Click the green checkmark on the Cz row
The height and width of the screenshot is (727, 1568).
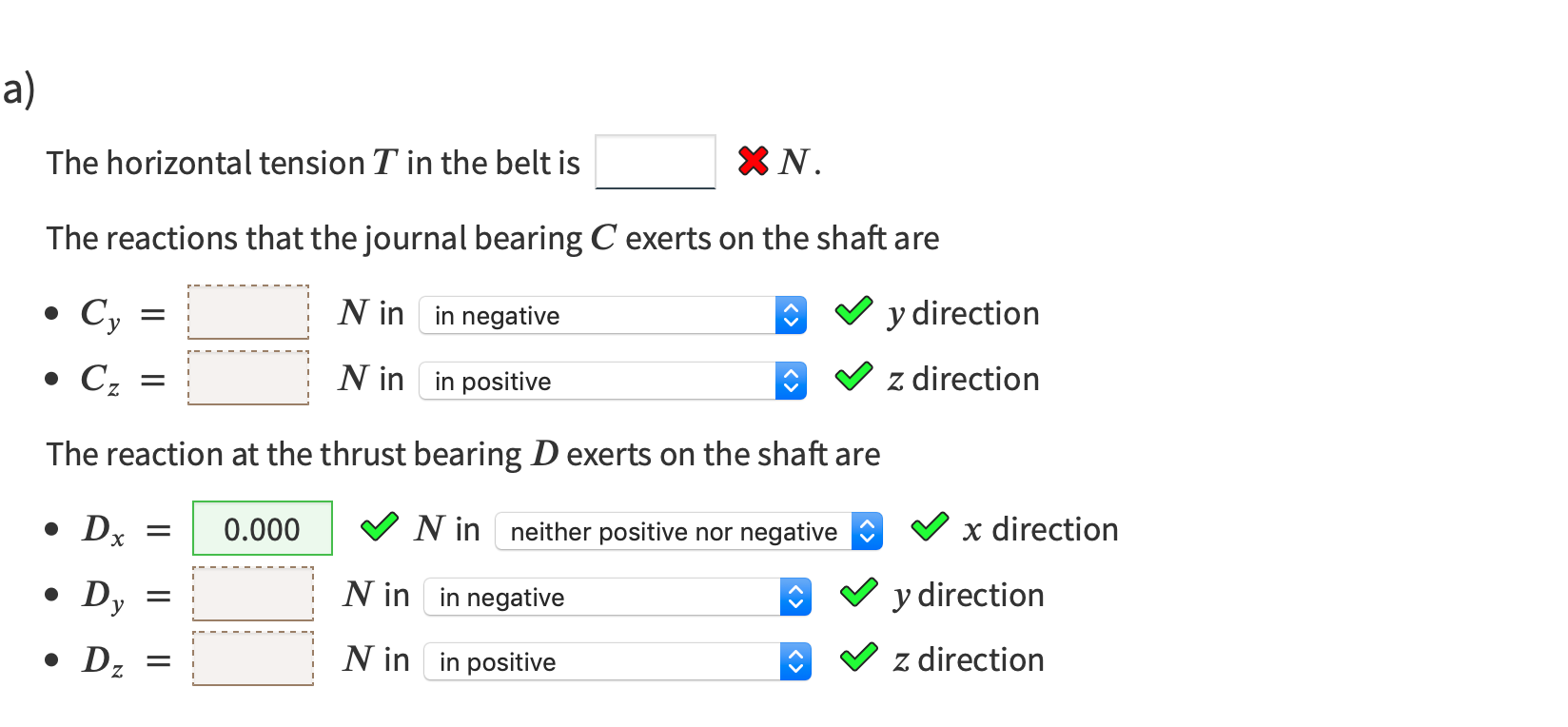[853, 377]
